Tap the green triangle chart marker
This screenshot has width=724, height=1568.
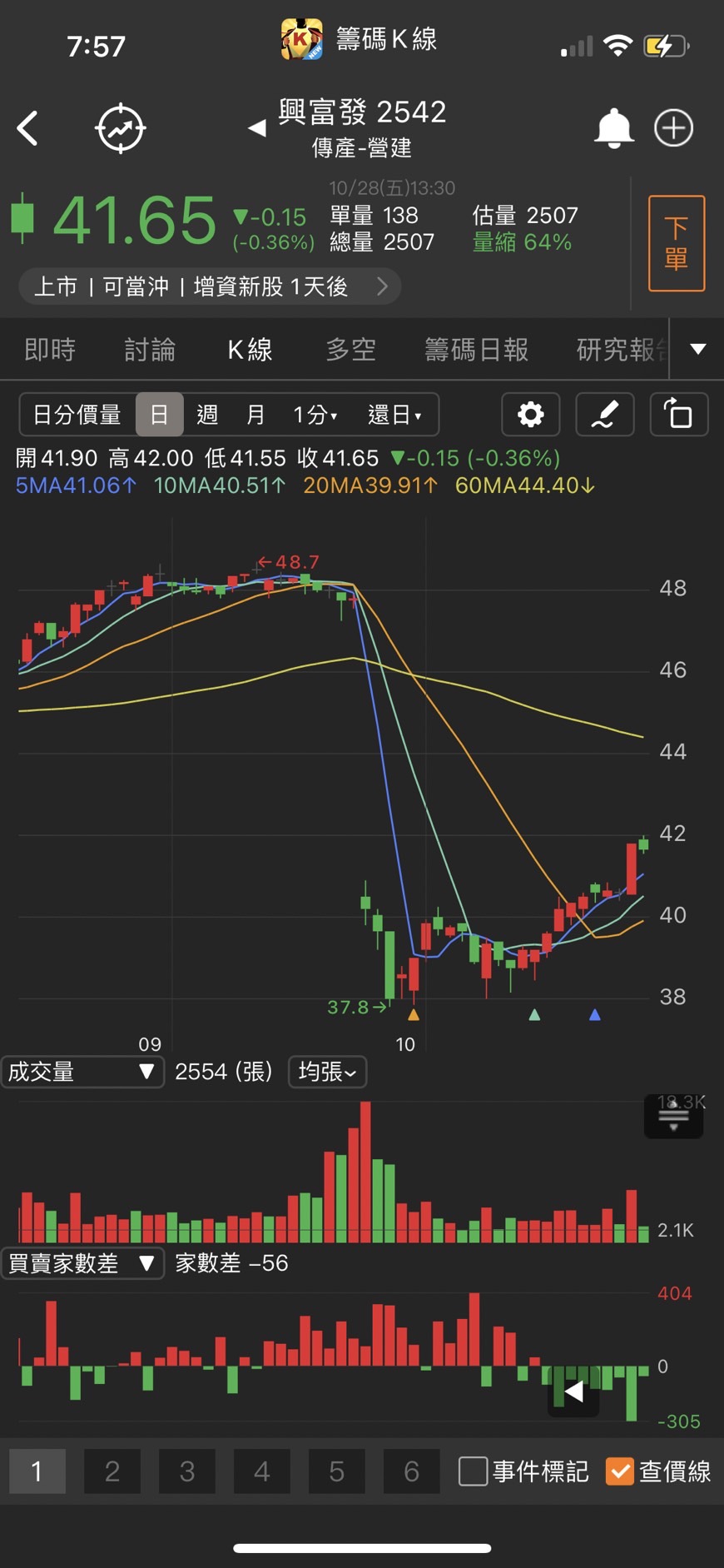534,1015
